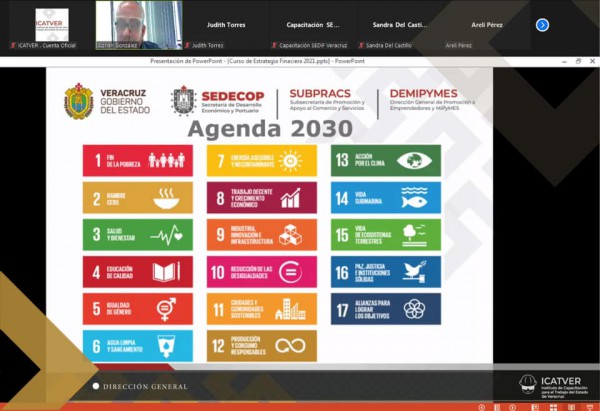Click water glass icon on goal 6 tile
The width and height of the screenshot is (600, 411).
pyautogui.click(x=166, y=346)
